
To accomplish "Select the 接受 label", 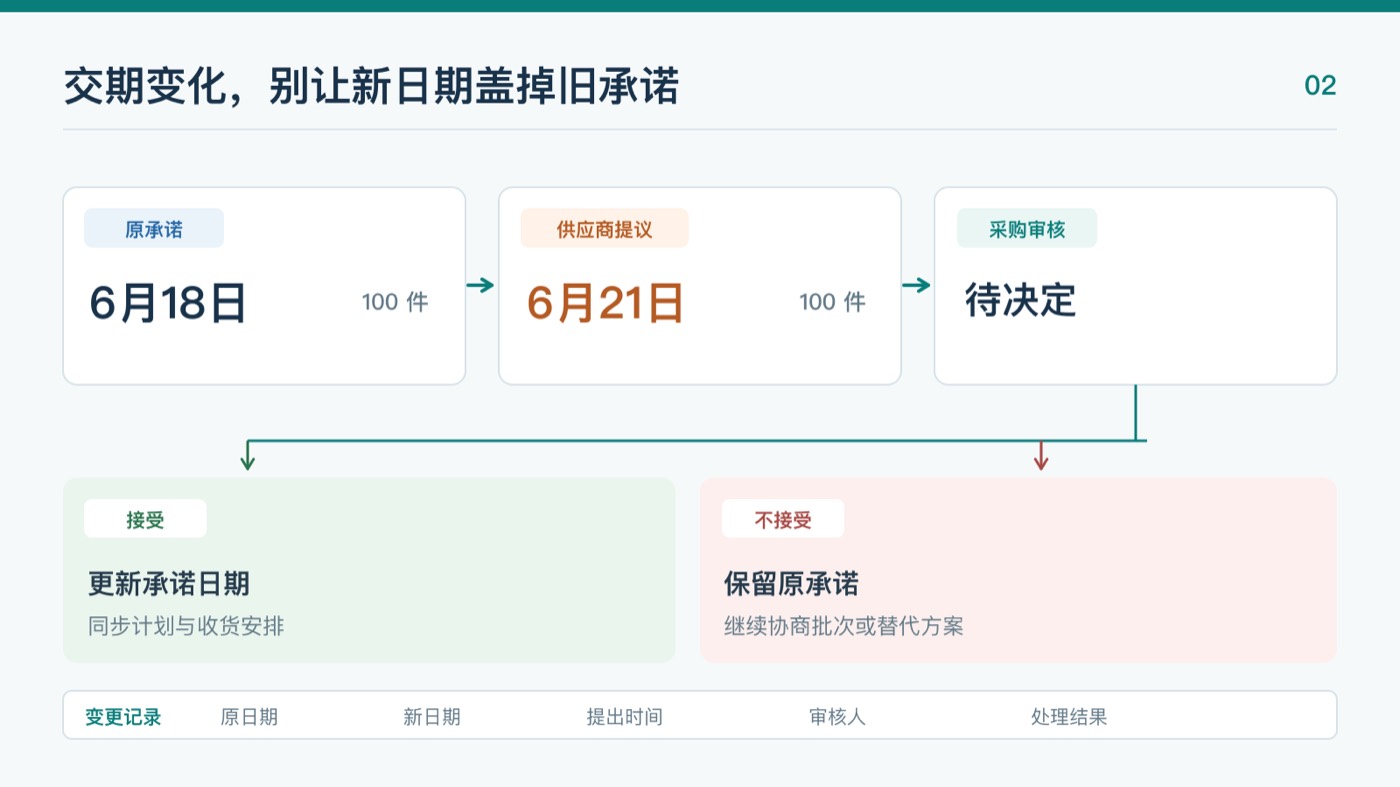I will coord(145,519).
